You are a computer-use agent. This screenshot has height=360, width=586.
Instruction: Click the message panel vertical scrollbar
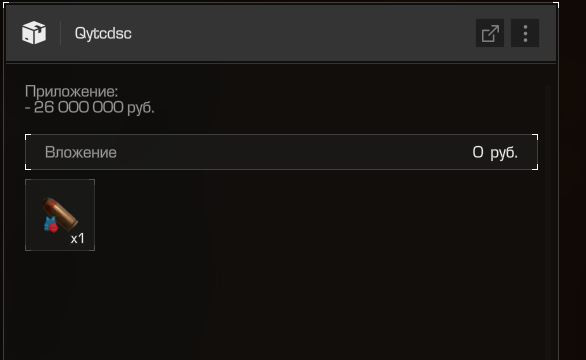(548, 221)
